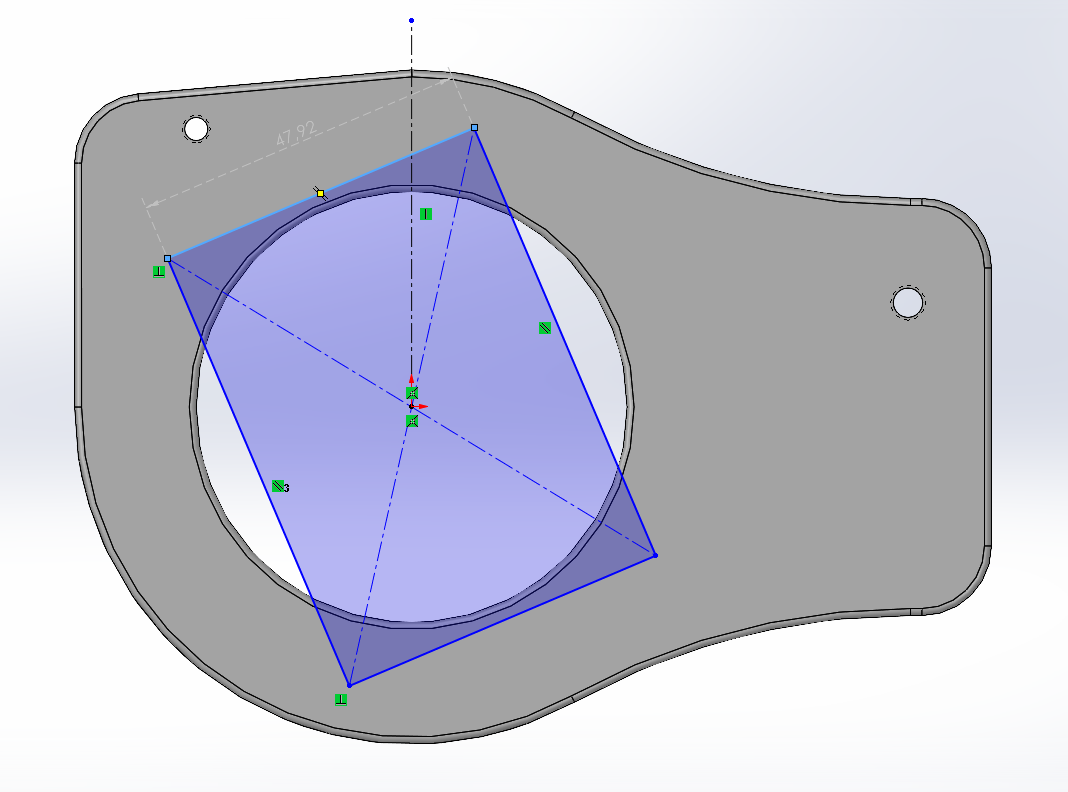1068x792 pixels.
Task: Select the perpendicular relation icon at bottom corner
Action: [341, 699]
